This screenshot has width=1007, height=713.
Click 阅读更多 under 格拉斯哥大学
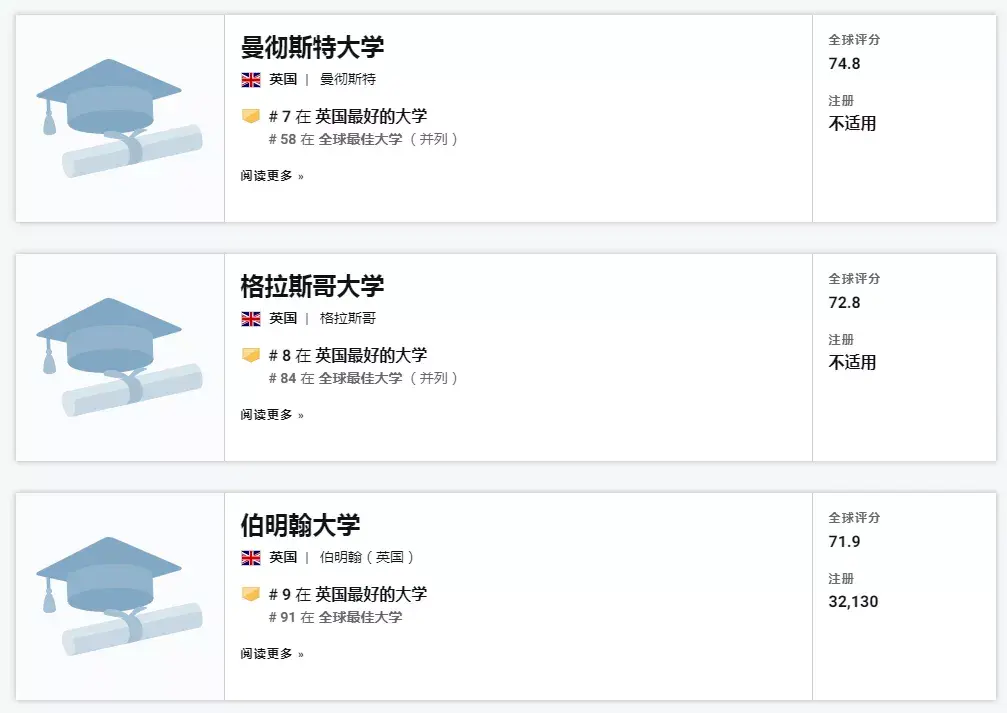click(x=272, y=415)
